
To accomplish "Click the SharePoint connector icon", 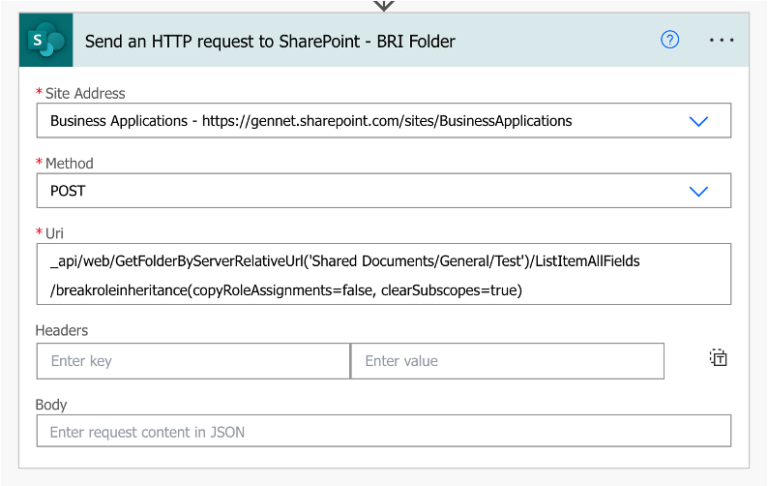I will [x=46, y=40].
